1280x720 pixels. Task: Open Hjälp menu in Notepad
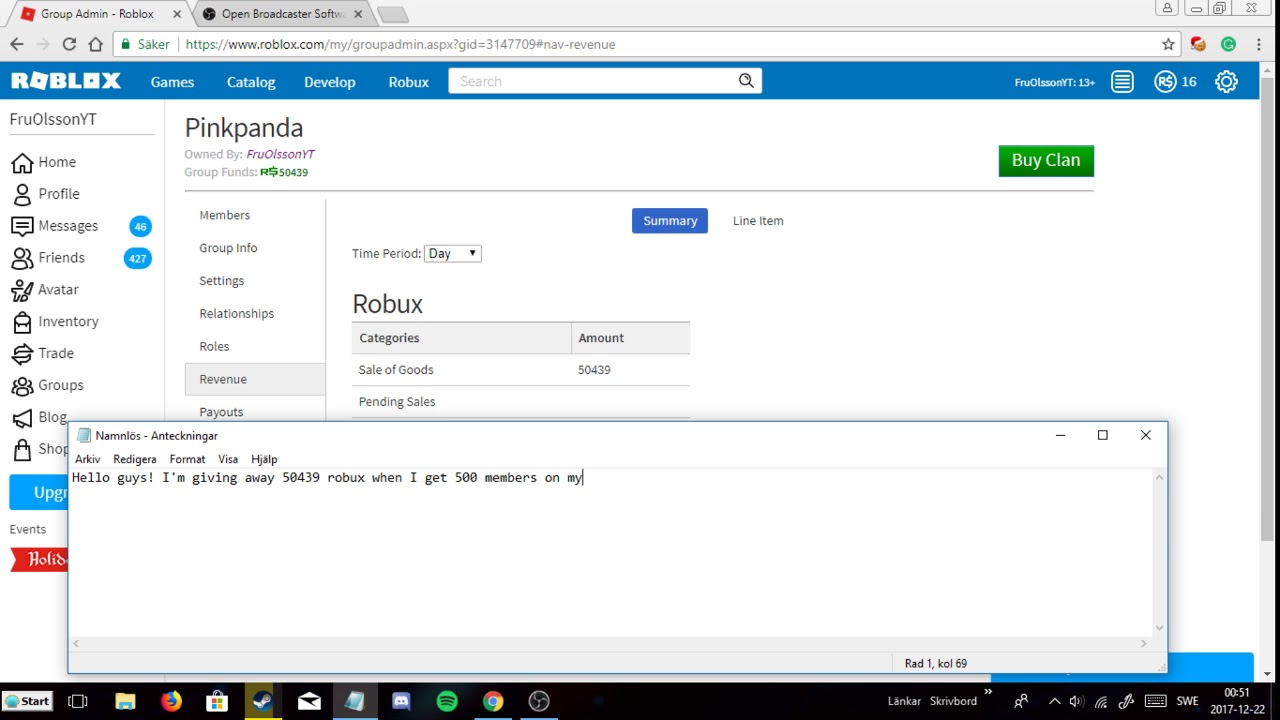[264, 459]
